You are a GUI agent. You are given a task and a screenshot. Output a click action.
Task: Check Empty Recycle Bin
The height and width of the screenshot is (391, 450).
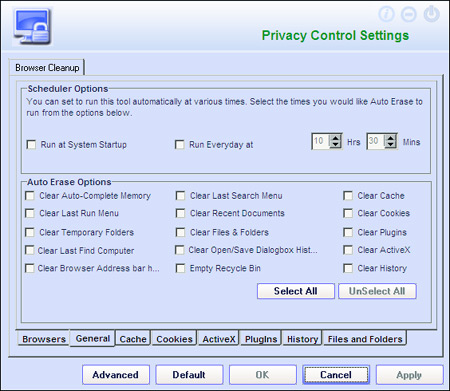coord(180,268)
